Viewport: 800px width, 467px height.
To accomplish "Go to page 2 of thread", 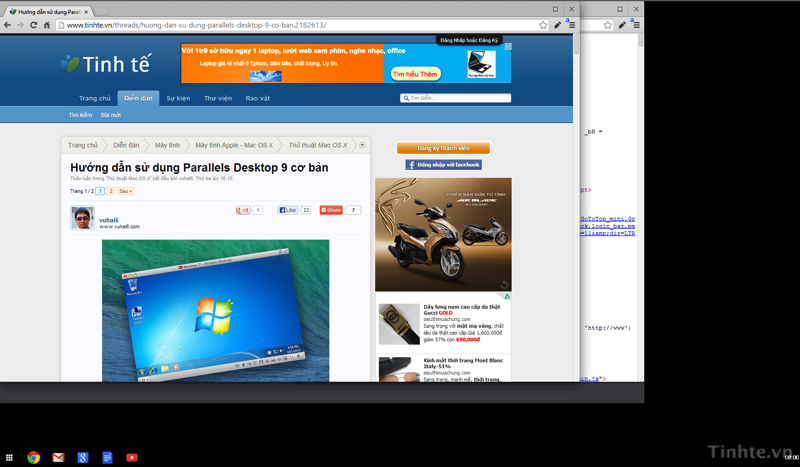I will click(111, 191).
